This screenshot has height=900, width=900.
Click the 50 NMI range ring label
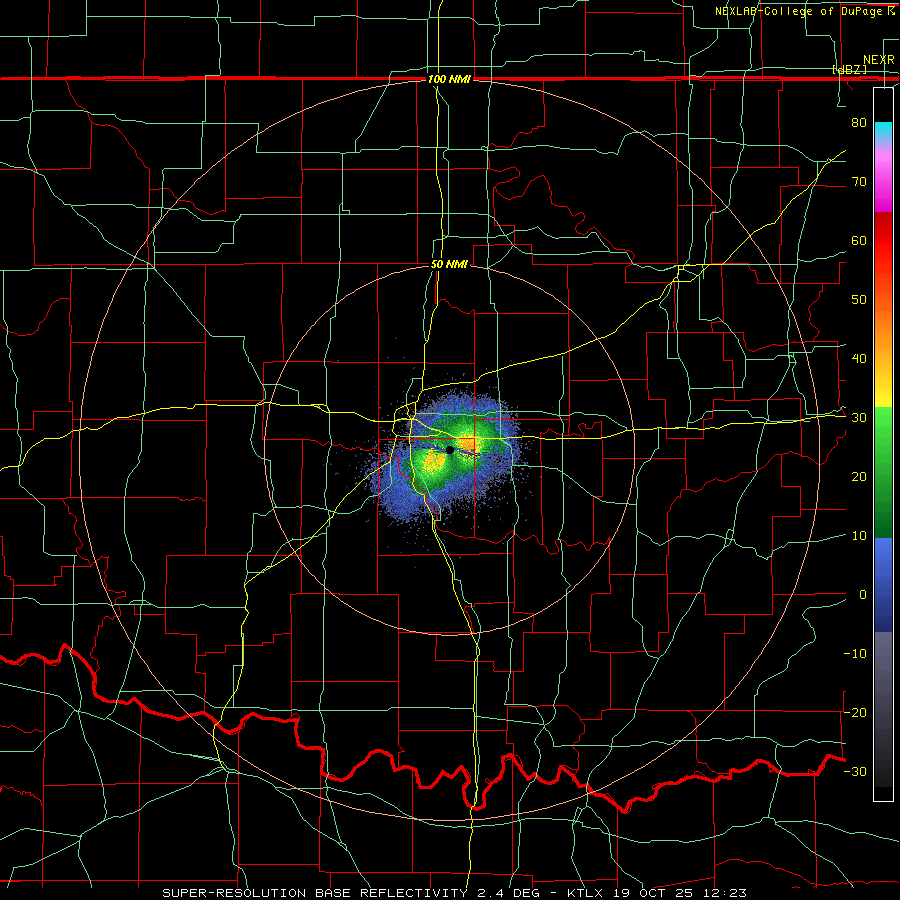[449, 265]
